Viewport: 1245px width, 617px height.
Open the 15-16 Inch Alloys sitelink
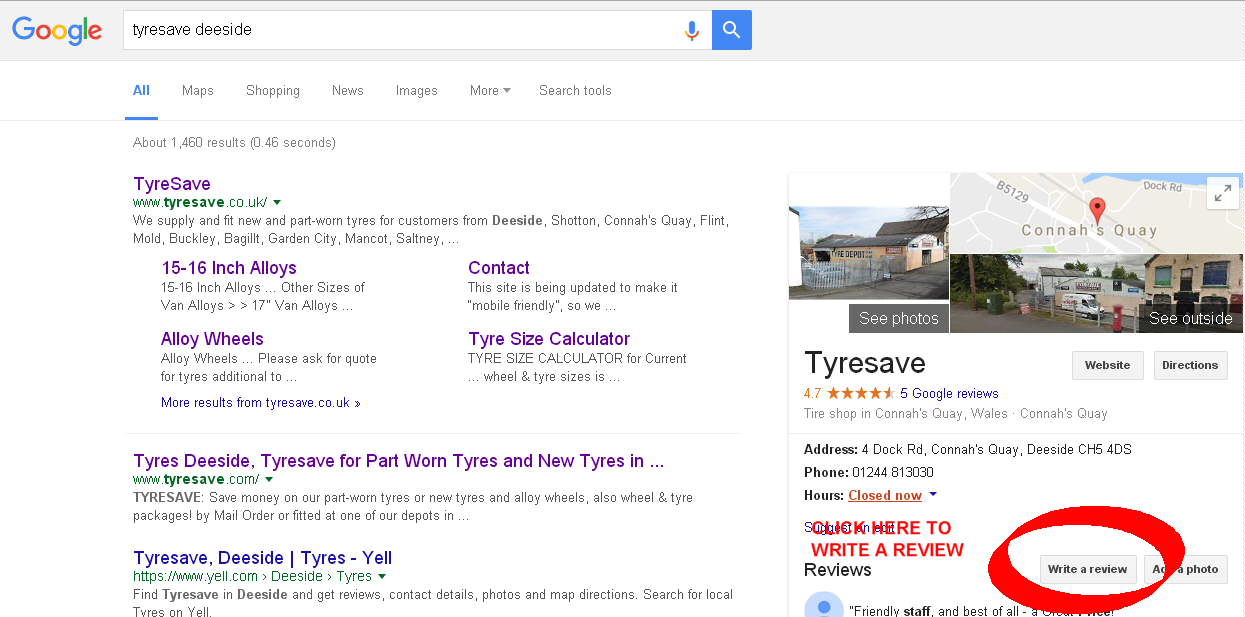pyautogui.click(x=229, y=268)
